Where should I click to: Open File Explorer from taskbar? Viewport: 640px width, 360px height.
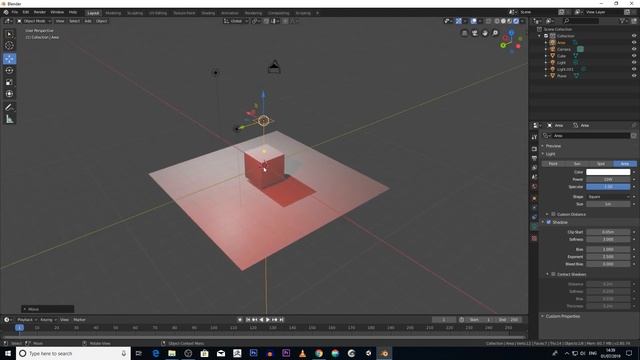point(172,353)
